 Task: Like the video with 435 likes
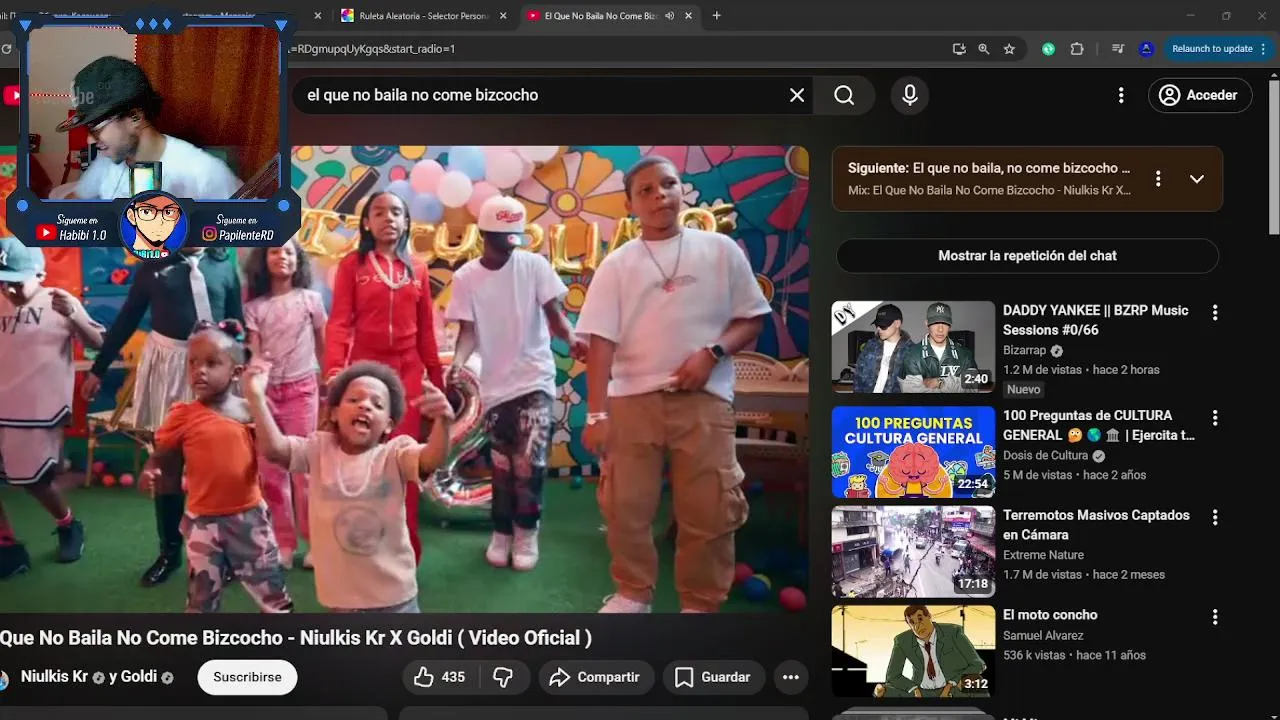coord(439,677)
